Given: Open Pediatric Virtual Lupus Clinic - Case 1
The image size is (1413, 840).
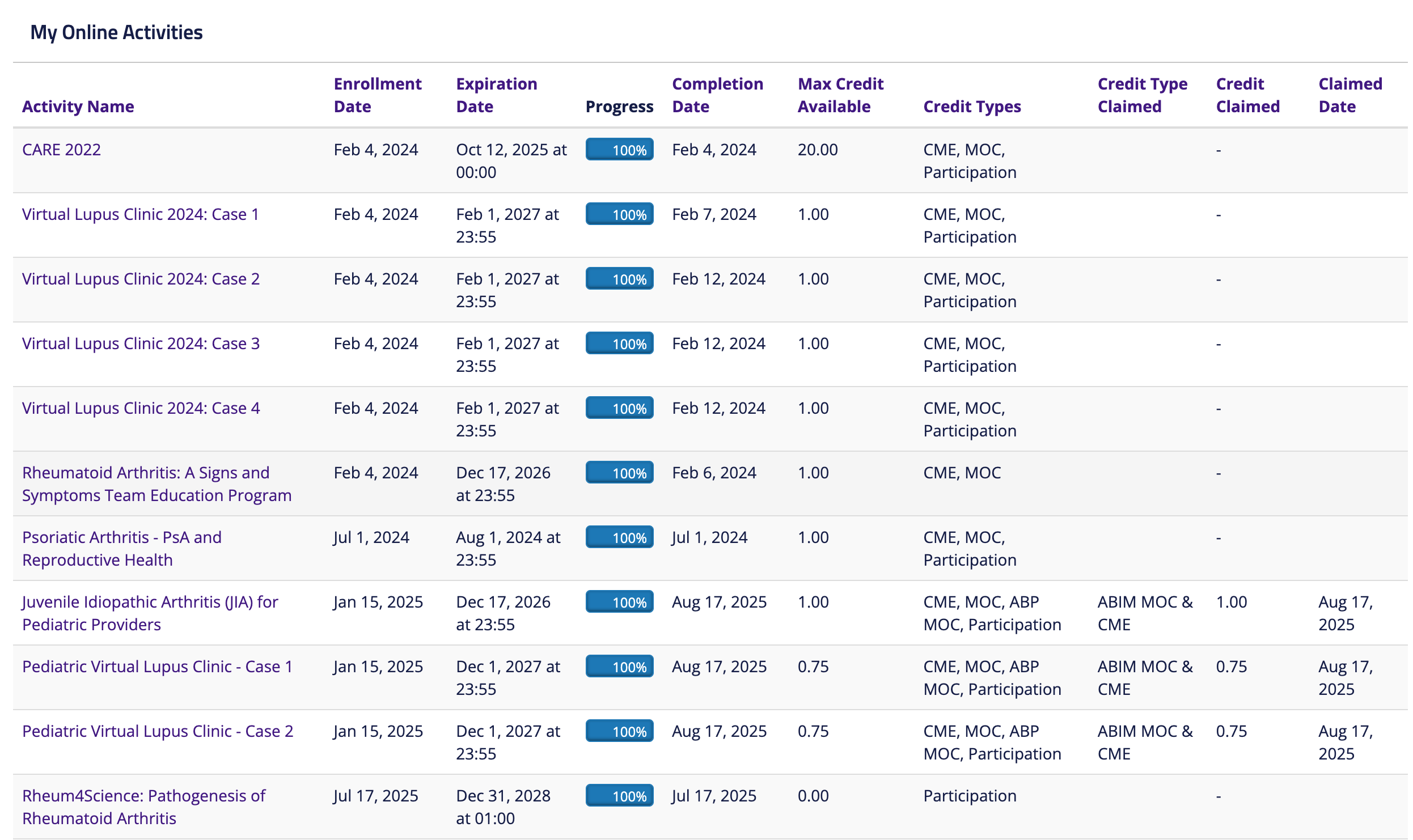Looking at the screenshot, I should (x=158, y=667).
